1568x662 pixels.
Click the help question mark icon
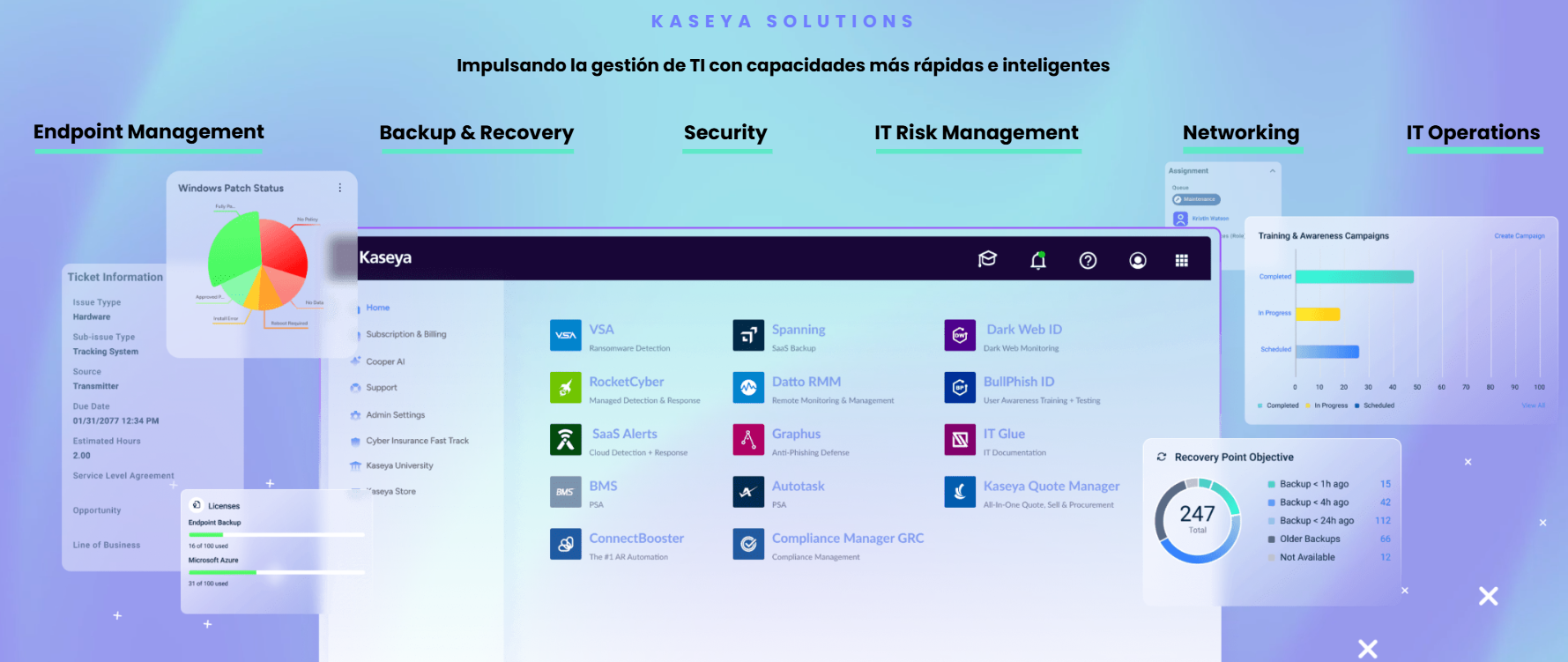click(1088, 260)
